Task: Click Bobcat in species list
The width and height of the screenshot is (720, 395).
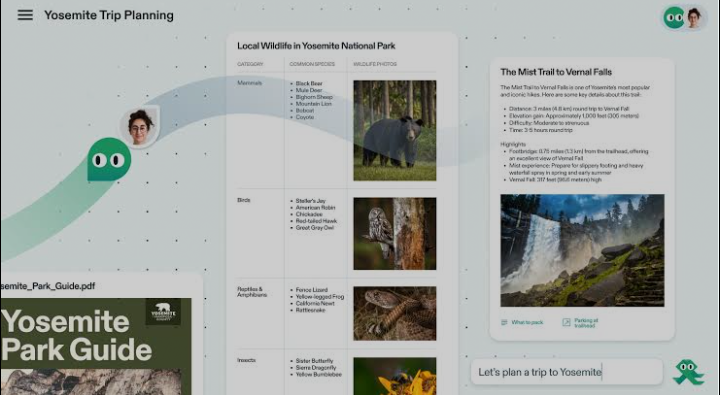Action: pos(305,110)
